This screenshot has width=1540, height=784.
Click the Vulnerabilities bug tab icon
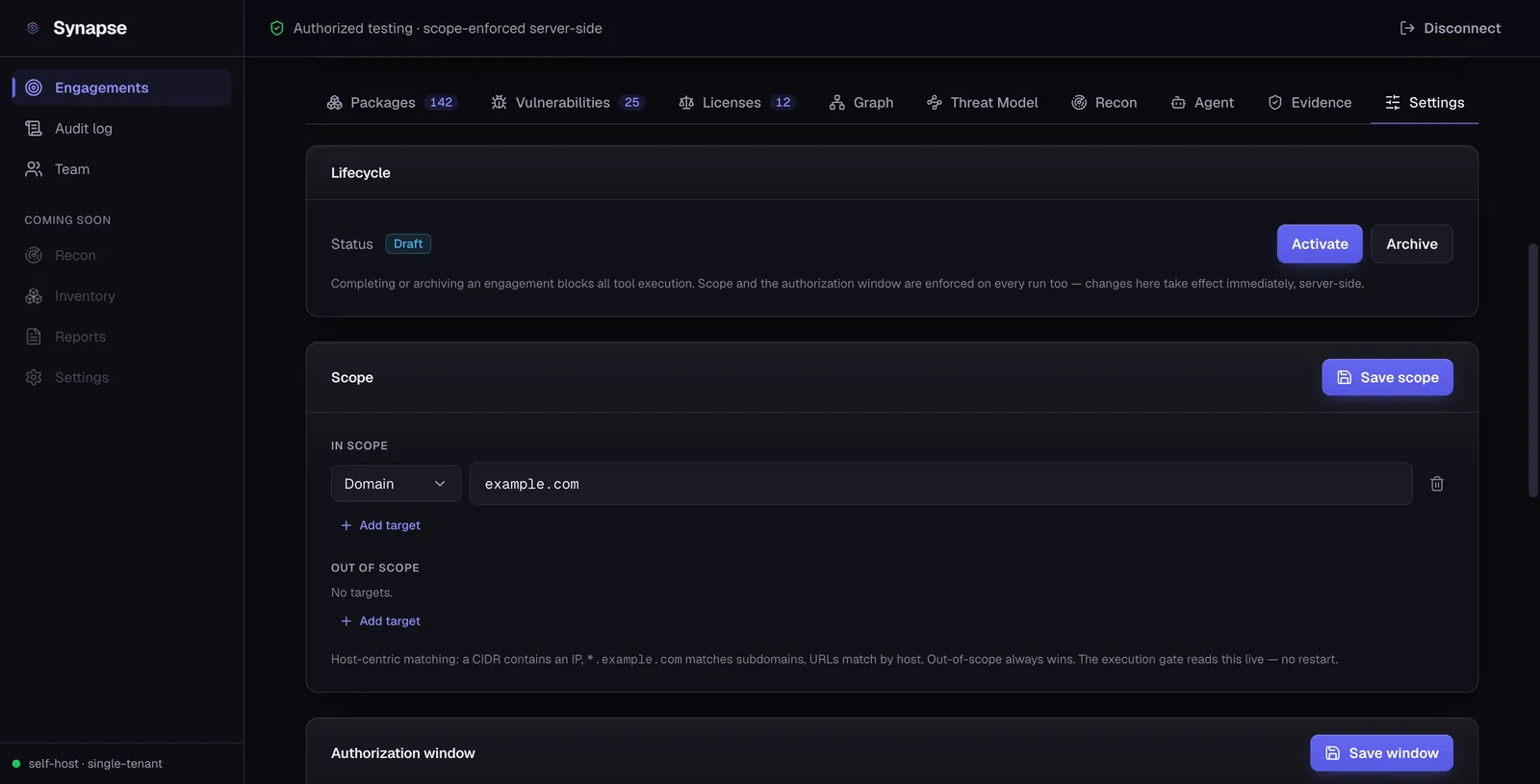499,102
